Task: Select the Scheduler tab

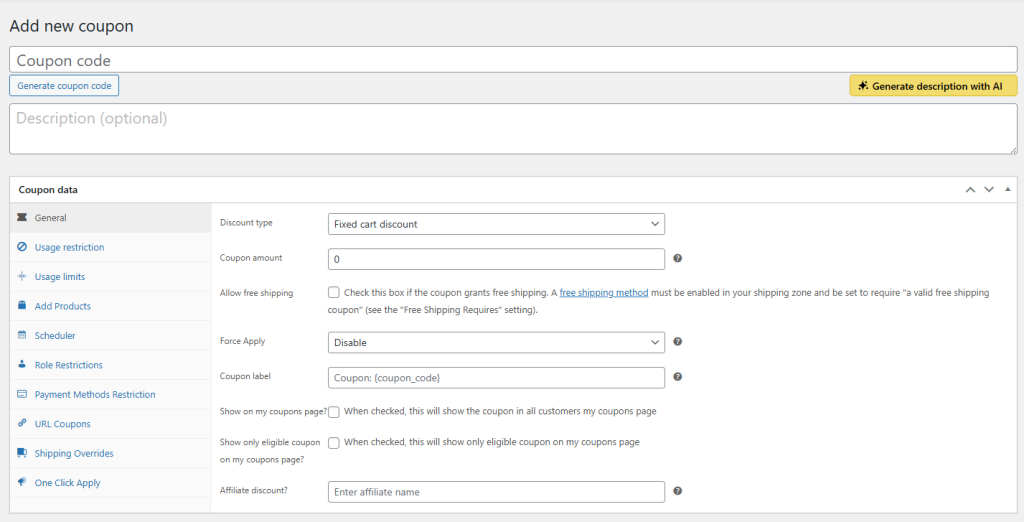Action: [x=110, y=335]
